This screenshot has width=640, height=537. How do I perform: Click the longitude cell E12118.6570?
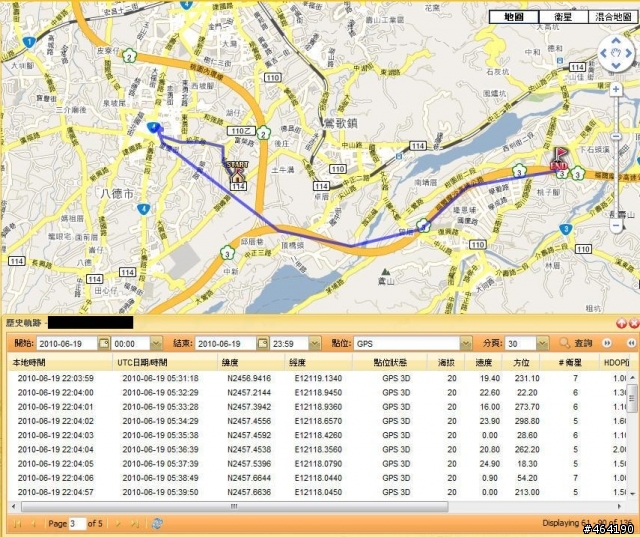click(x=318, y=421)
